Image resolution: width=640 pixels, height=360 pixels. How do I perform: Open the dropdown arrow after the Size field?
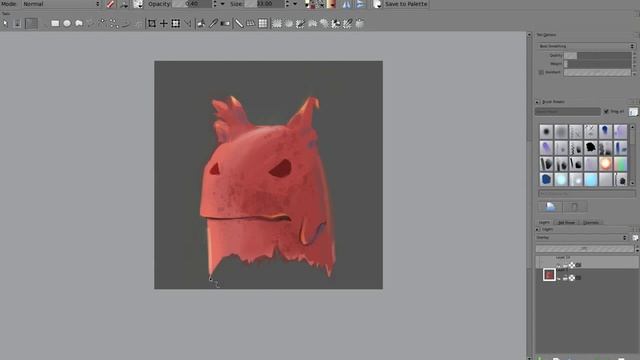pyautogui.click(x=295, y=4)
